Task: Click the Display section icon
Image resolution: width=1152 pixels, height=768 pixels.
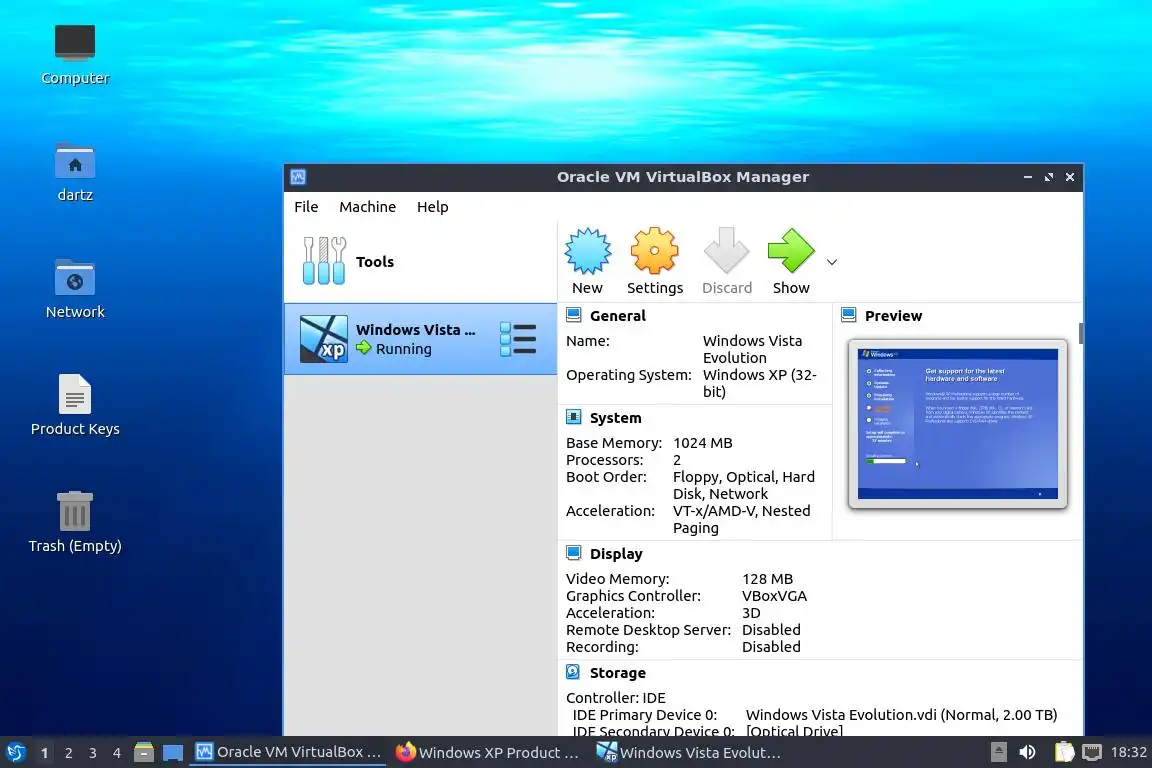Action: [x=574, y=553]
